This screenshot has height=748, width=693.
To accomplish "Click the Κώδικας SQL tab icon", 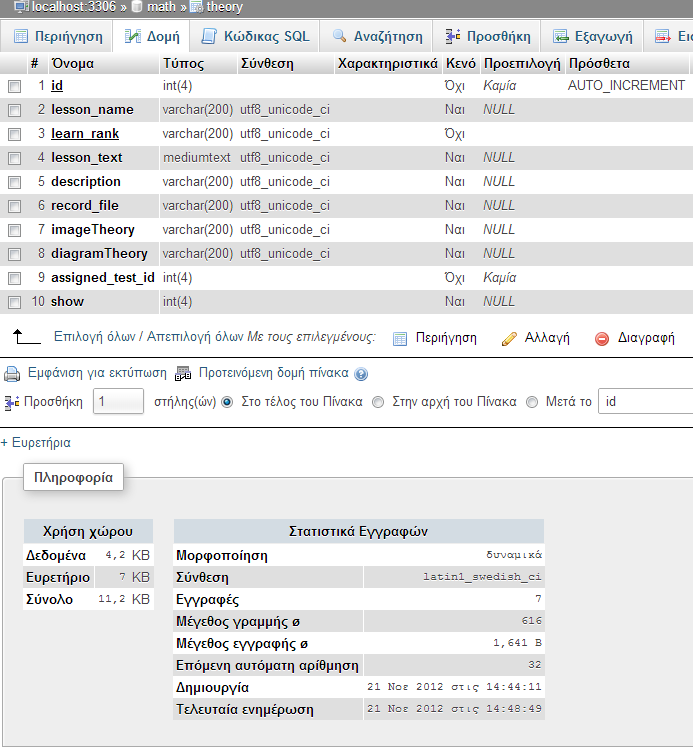I will 208,36.
